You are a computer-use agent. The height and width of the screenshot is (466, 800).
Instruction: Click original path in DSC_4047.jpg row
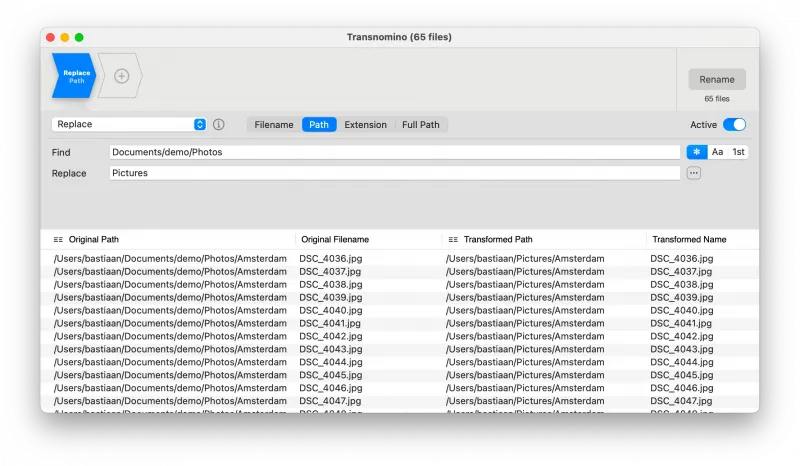tap(170, 401)
